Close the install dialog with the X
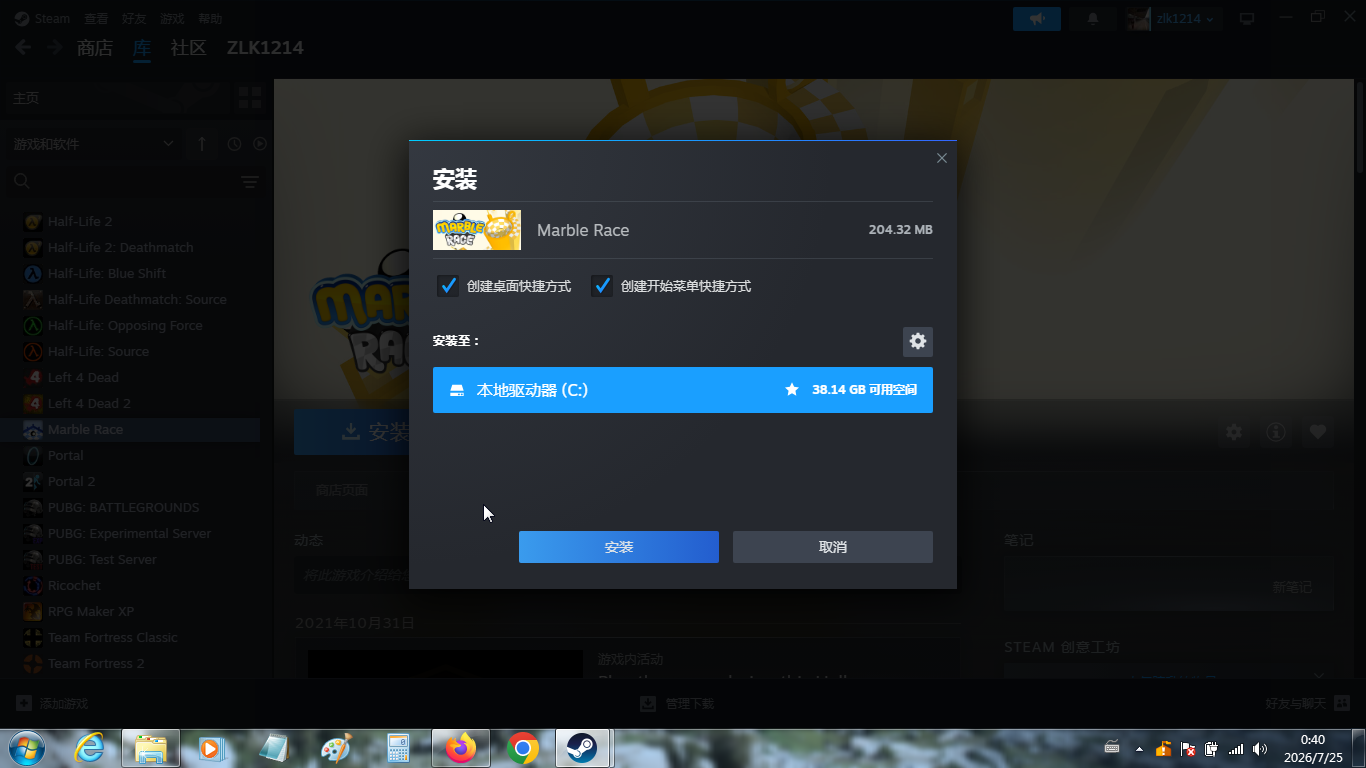 941,158
